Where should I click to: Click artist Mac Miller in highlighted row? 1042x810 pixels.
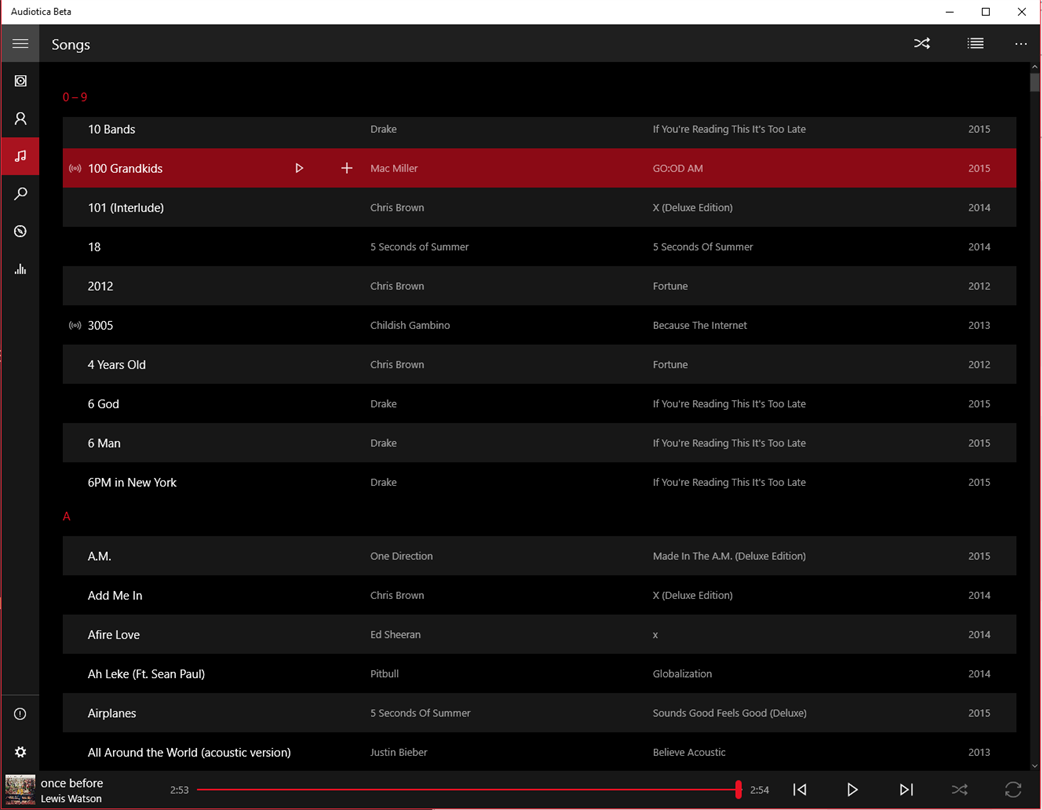[394, 168]
